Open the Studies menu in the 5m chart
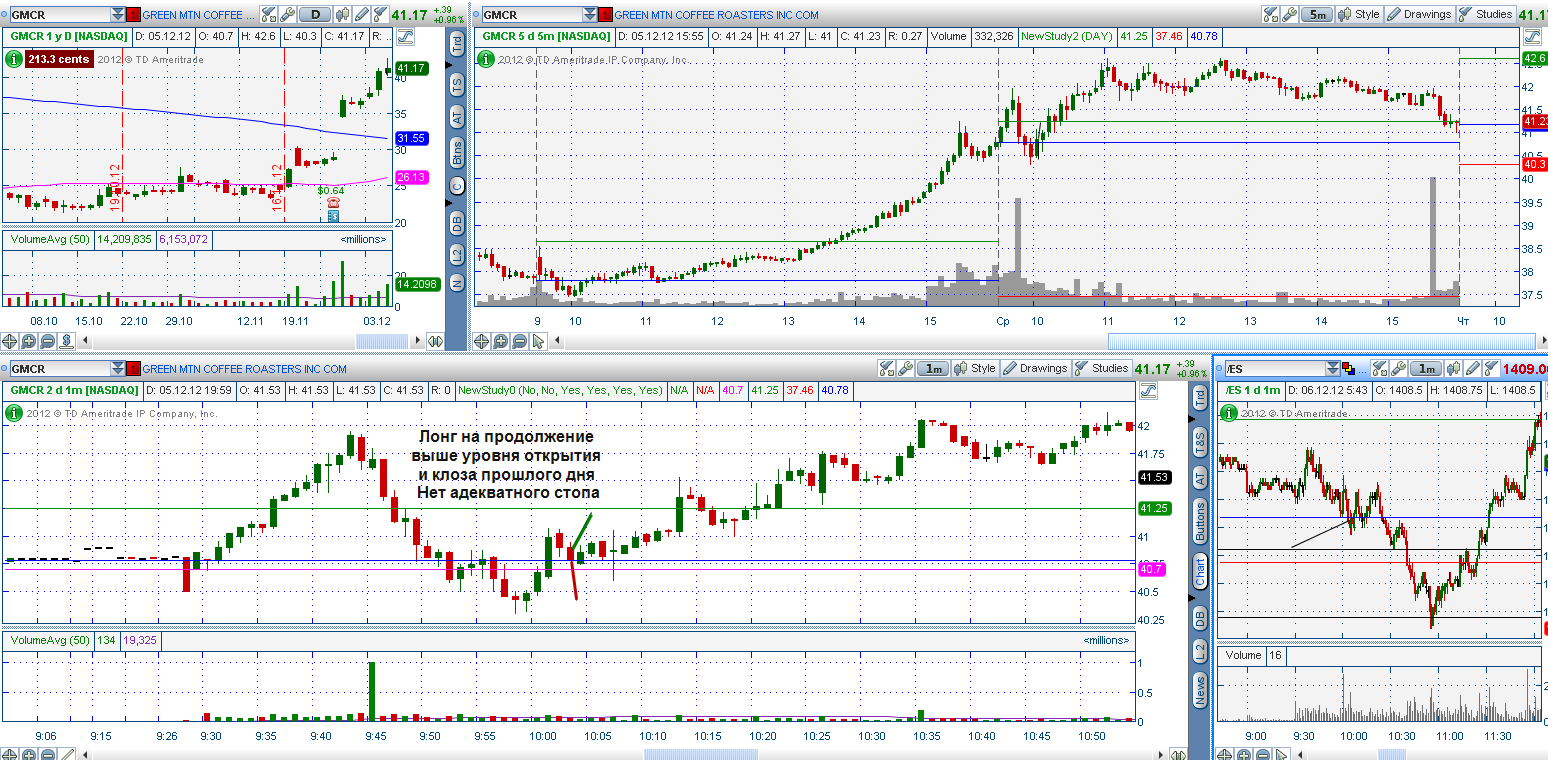The image size is (1548, 760). click(x=1487, y=15)
